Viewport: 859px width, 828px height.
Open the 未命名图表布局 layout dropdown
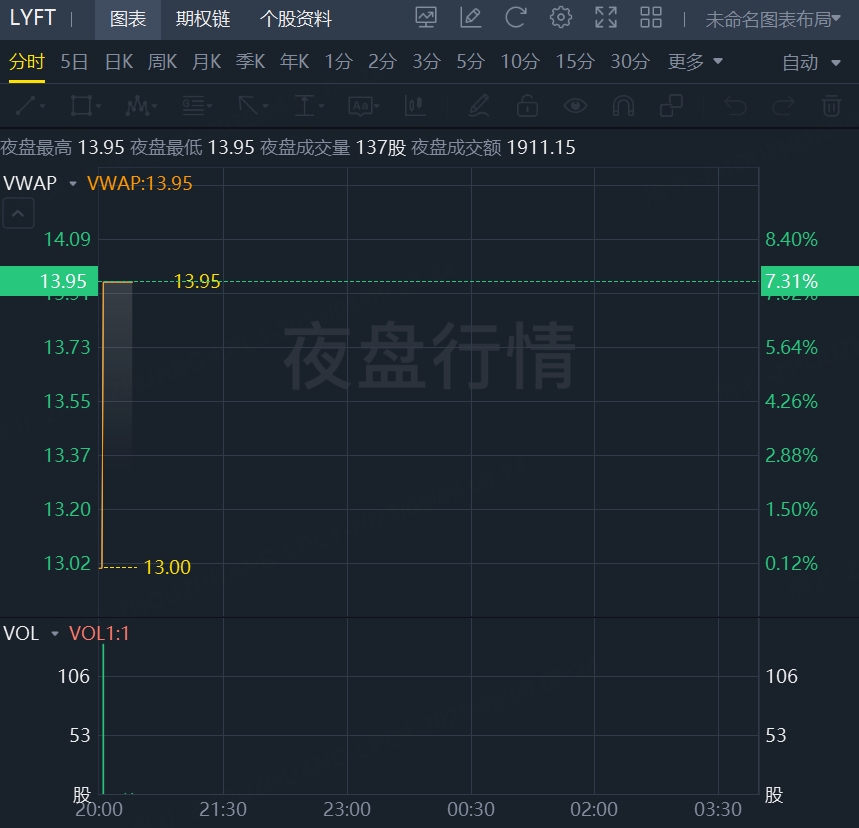click(772, 20)
